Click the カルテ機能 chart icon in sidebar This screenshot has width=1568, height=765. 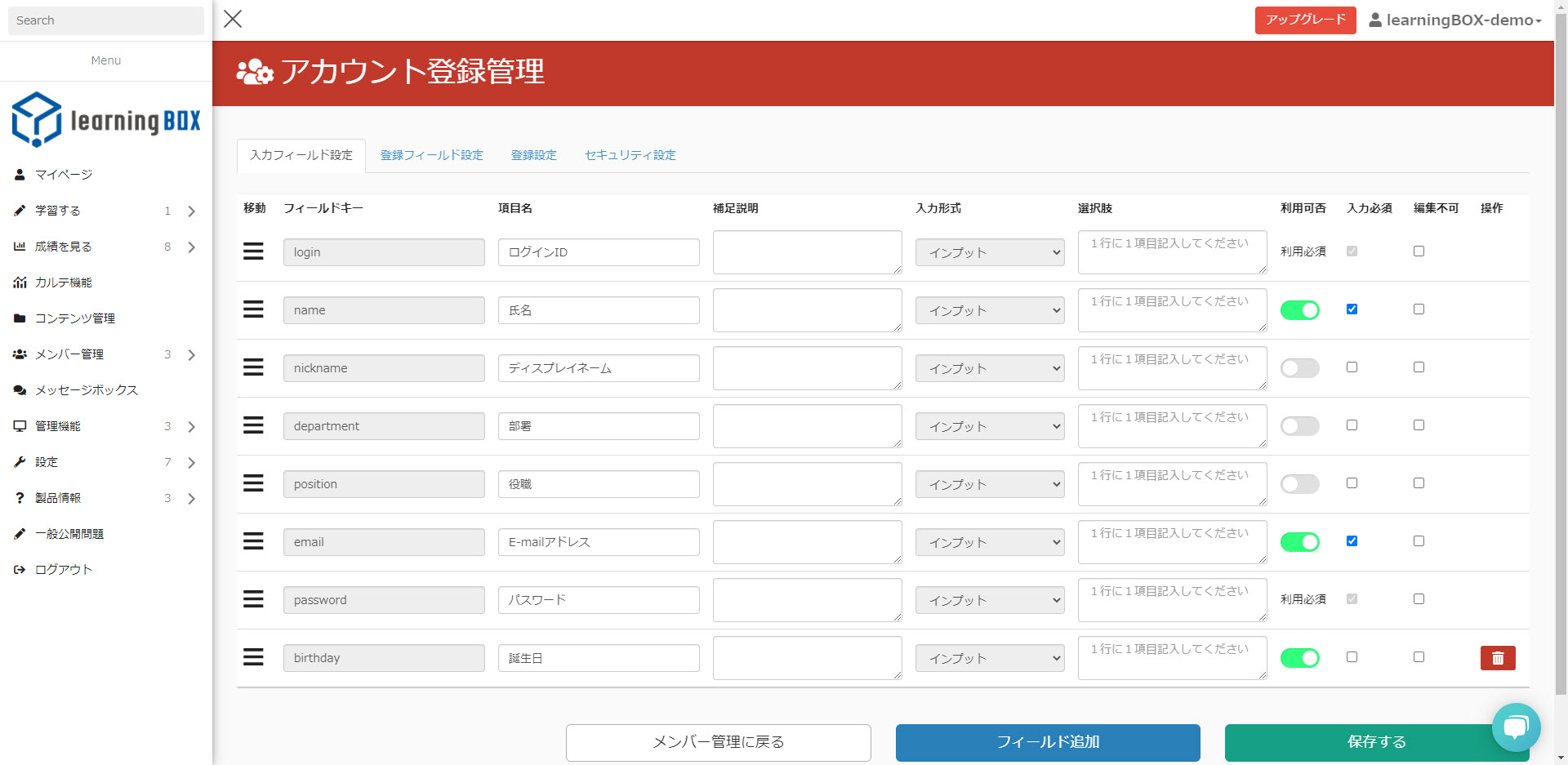click(20, 282)
